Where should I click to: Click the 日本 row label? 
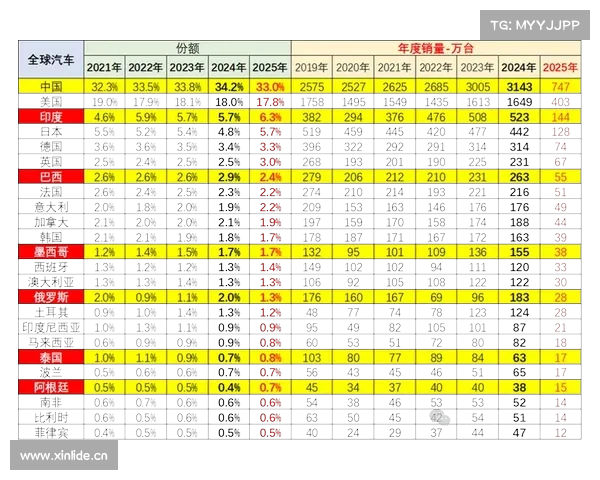click(x=51, y=132)
